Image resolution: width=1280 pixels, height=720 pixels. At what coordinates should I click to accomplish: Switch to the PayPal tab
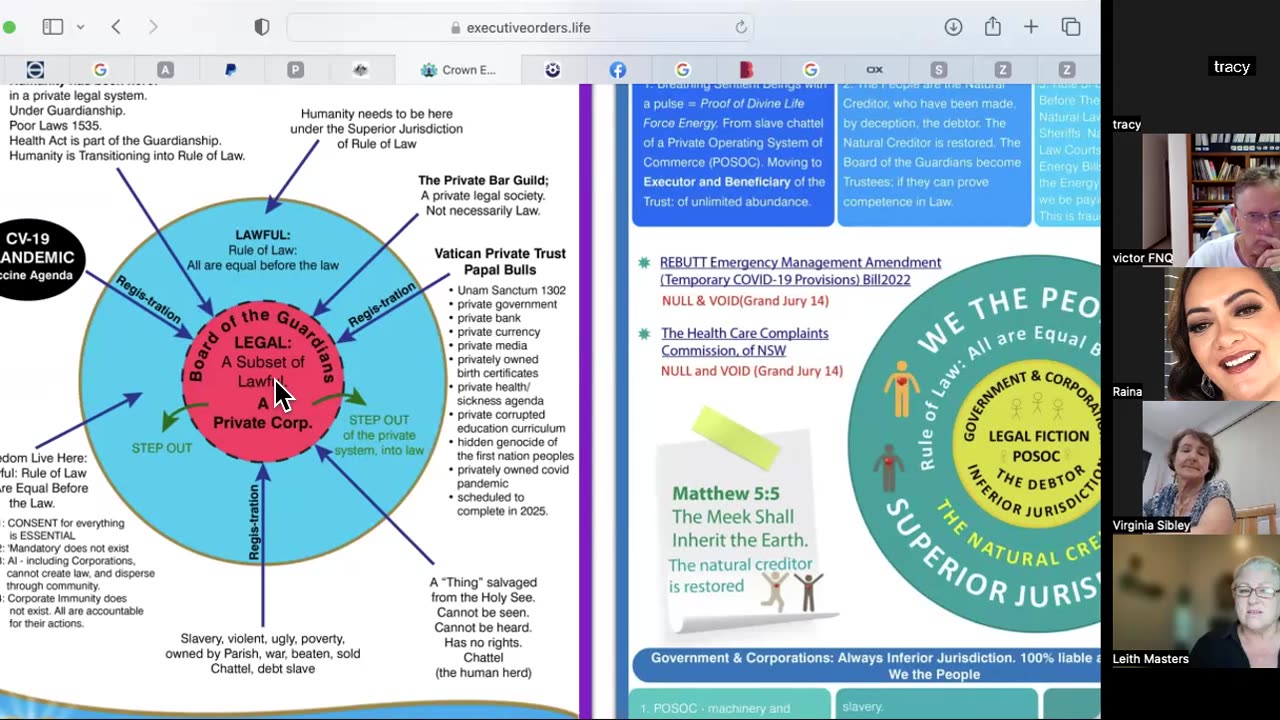[230, 69]
